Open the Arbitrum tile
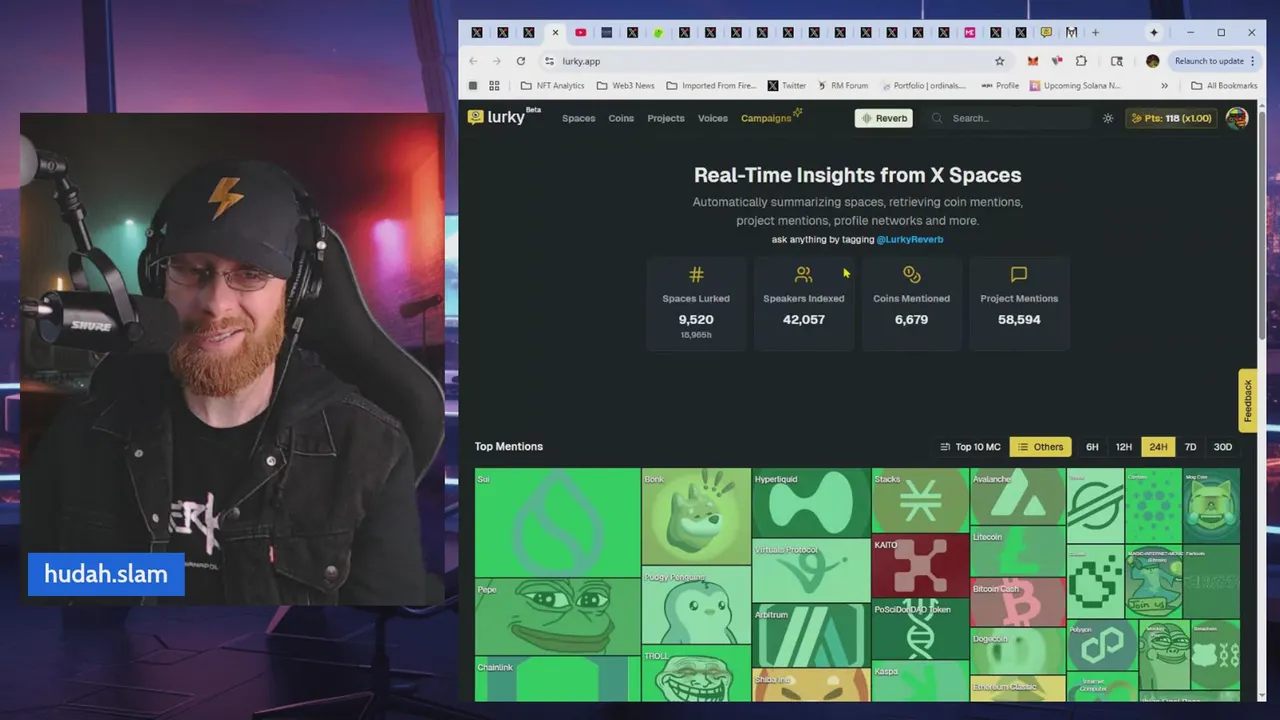This screenshot has height=720, width=1280. tap(811, 635)
